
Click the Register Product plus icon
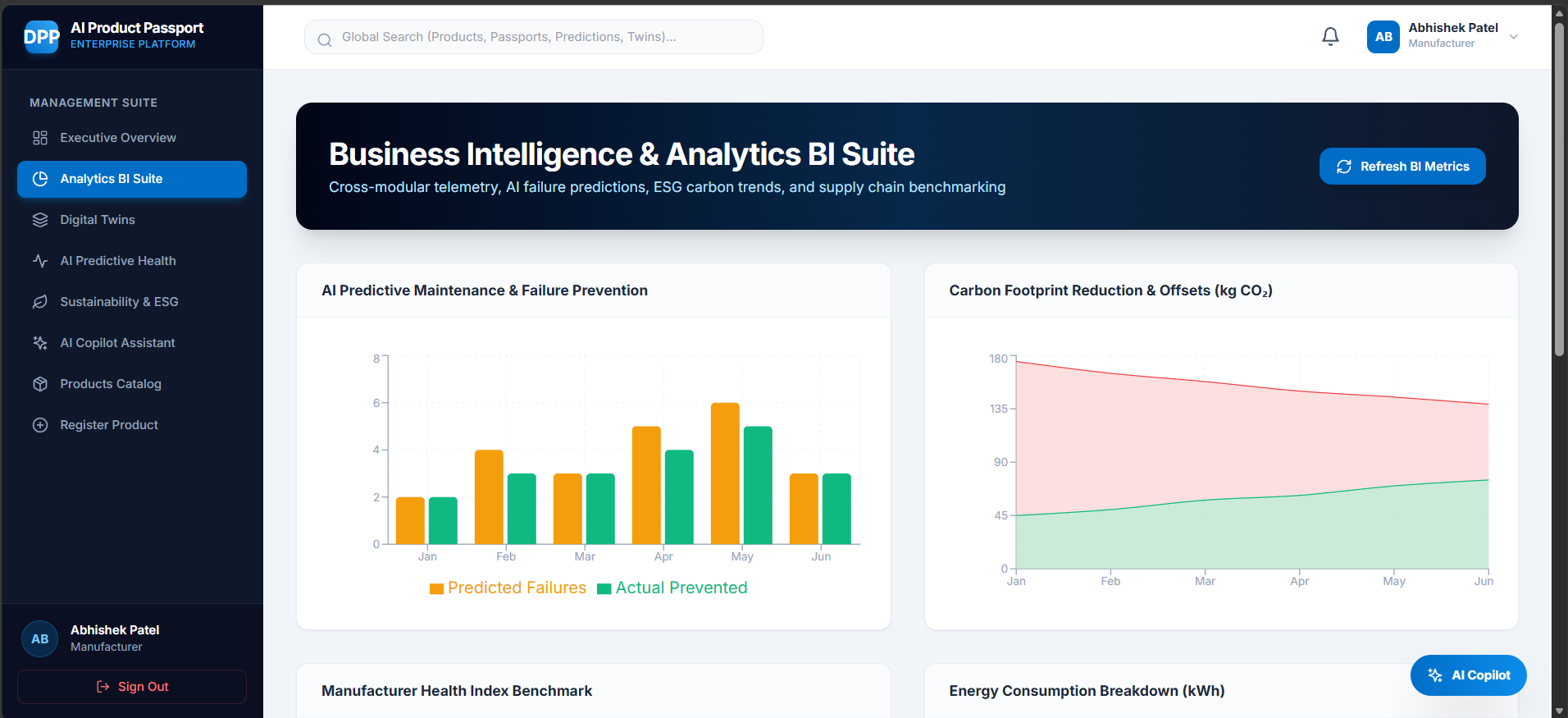(x=40, y=425)
